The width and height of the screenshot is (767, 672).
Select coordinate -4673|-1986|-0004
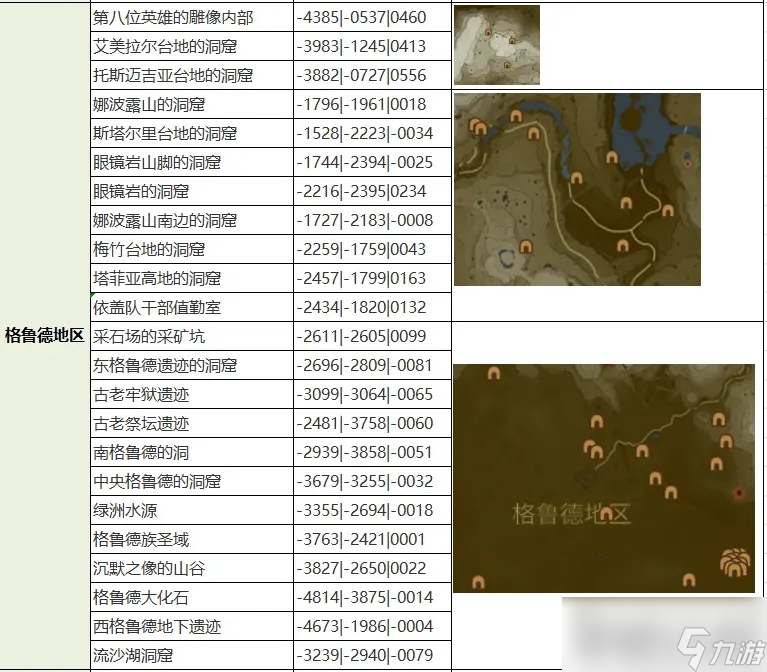[364, 627]
